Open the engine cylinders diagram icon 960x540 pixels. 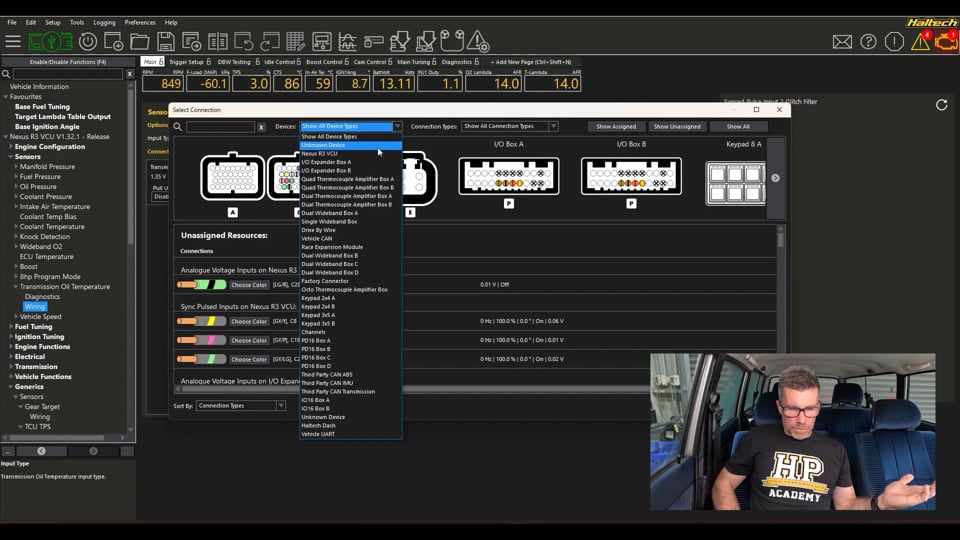point(452,41)
